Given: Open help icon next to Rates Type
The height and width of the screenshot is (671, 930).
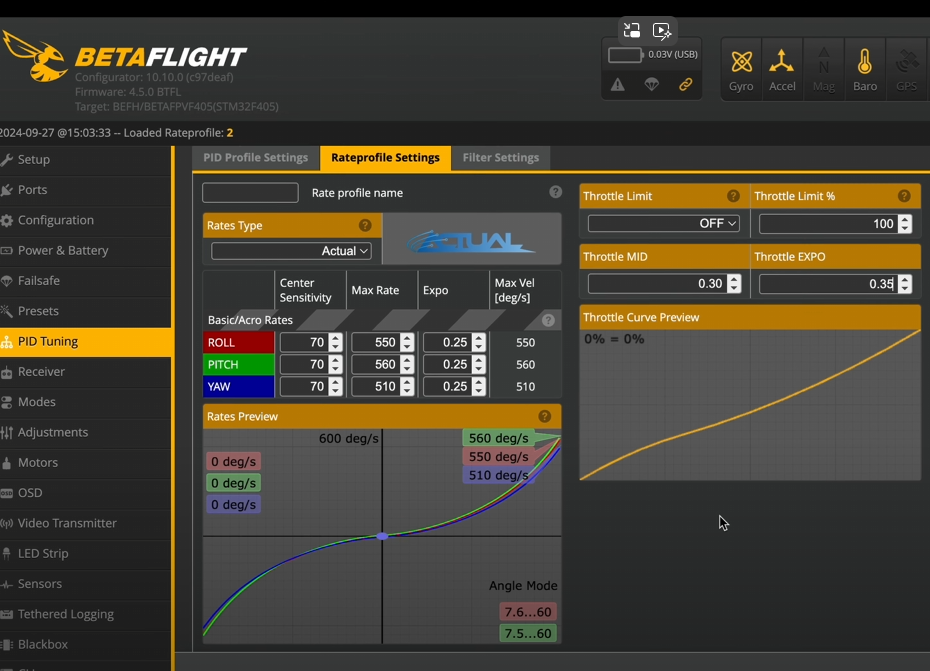Looking at the screenshot, I should click(x=365, y=226).
